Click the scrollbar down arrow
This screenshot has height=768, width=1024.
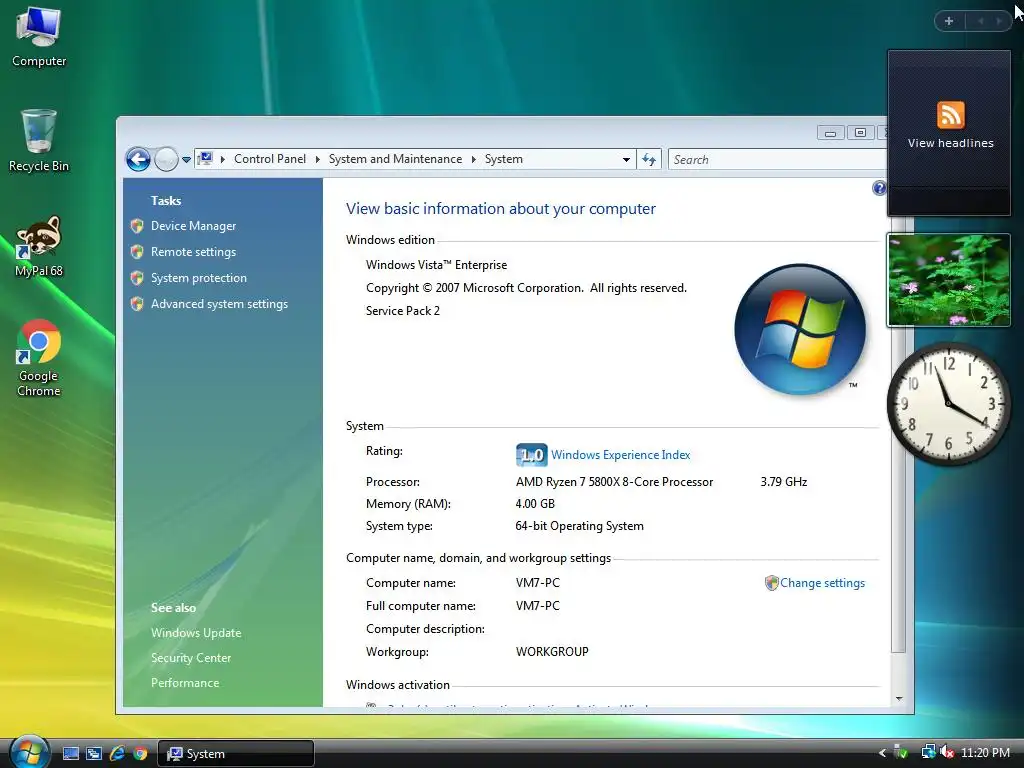point(899,699)
